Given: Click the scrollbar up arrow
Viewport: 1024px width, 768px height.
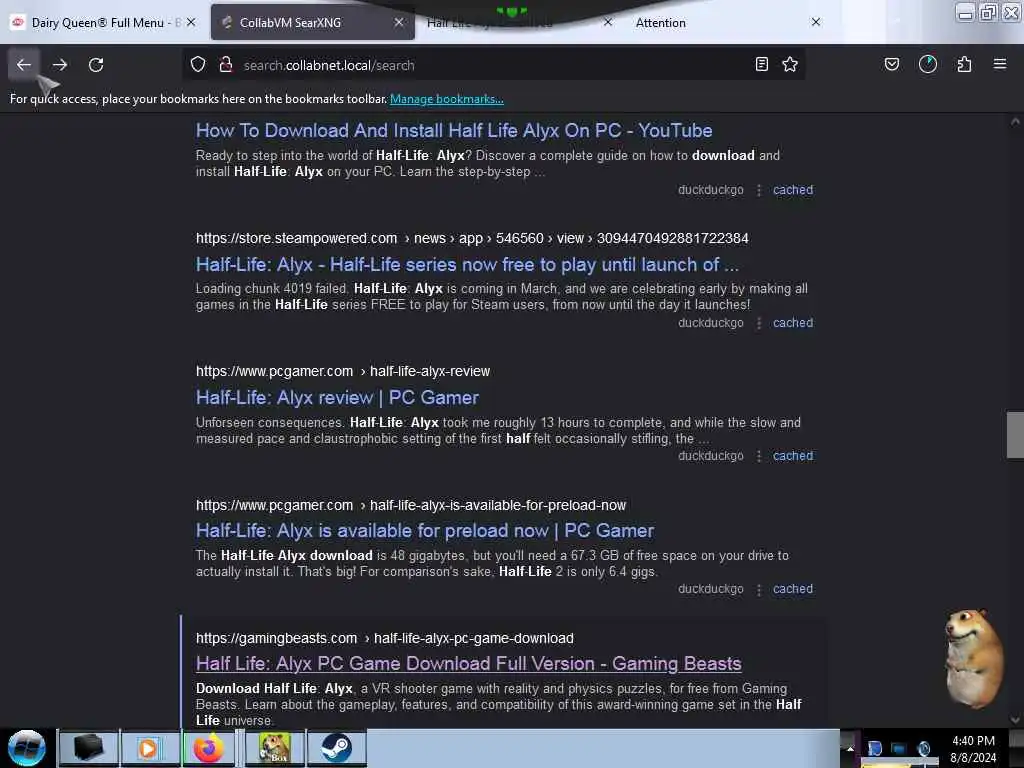Looking at the screenshot, I should pos(1015,121).
